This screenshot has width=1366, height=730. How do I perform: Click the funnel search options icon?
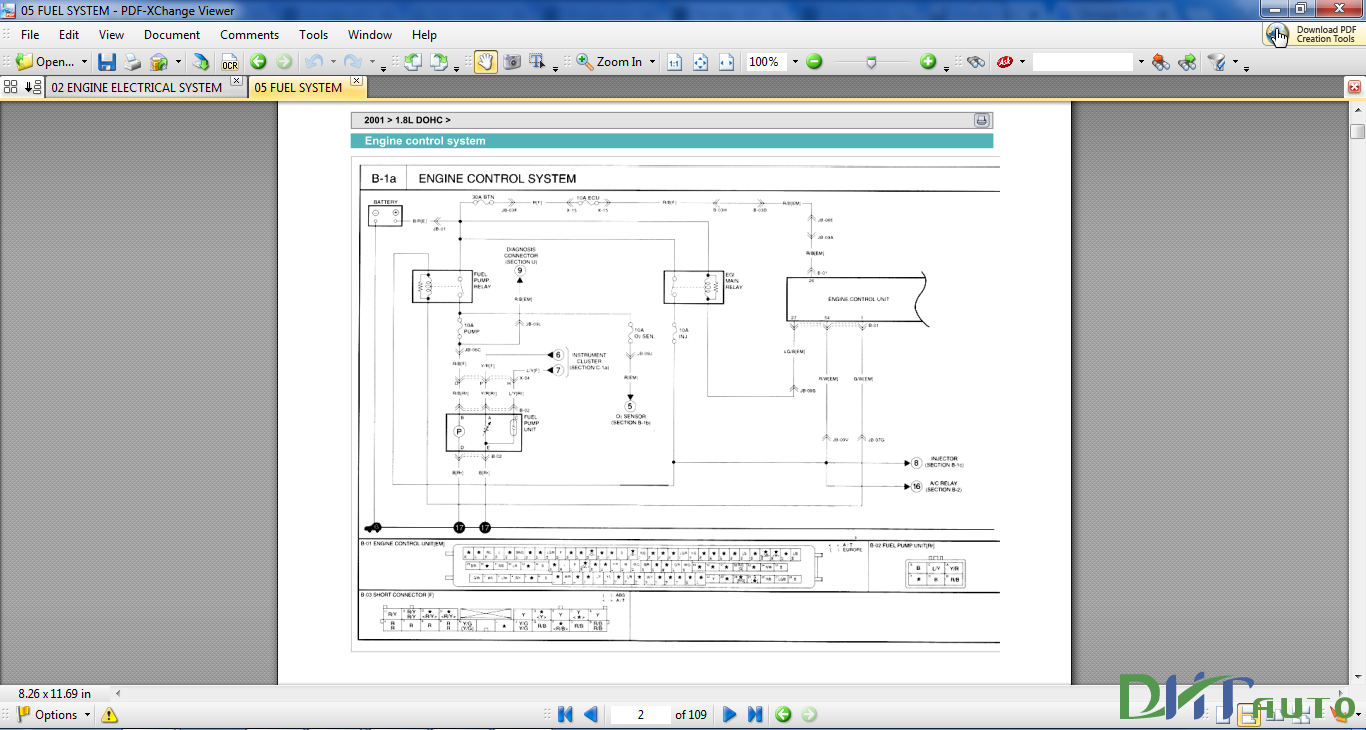pyautogui.click(x=1217, y=62)
